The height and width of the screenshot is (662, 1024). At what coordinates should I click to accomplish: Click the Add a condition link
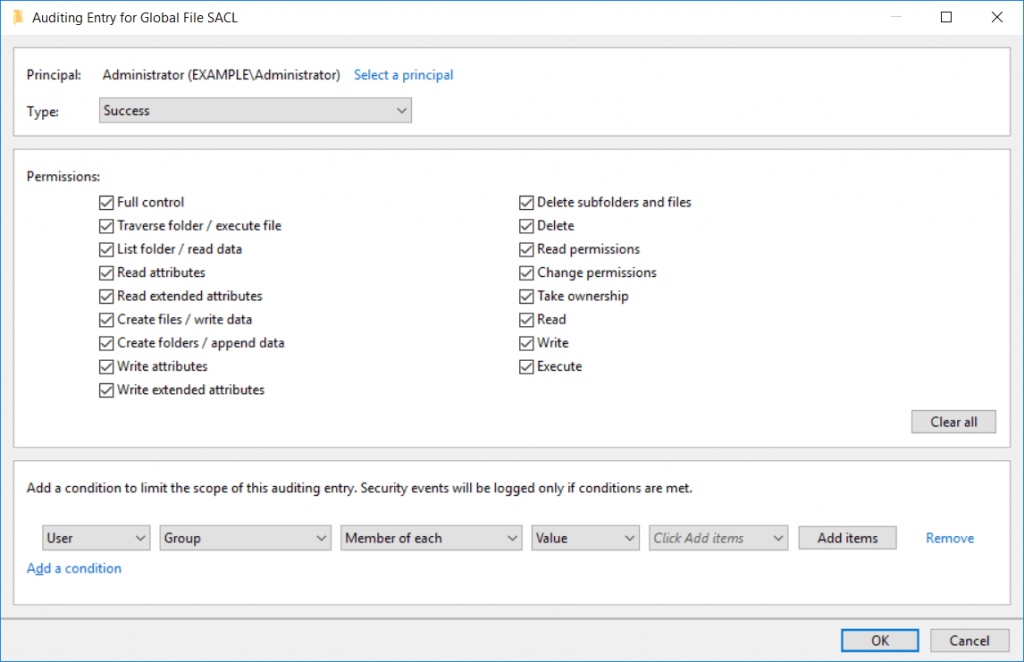coord(74,567)
